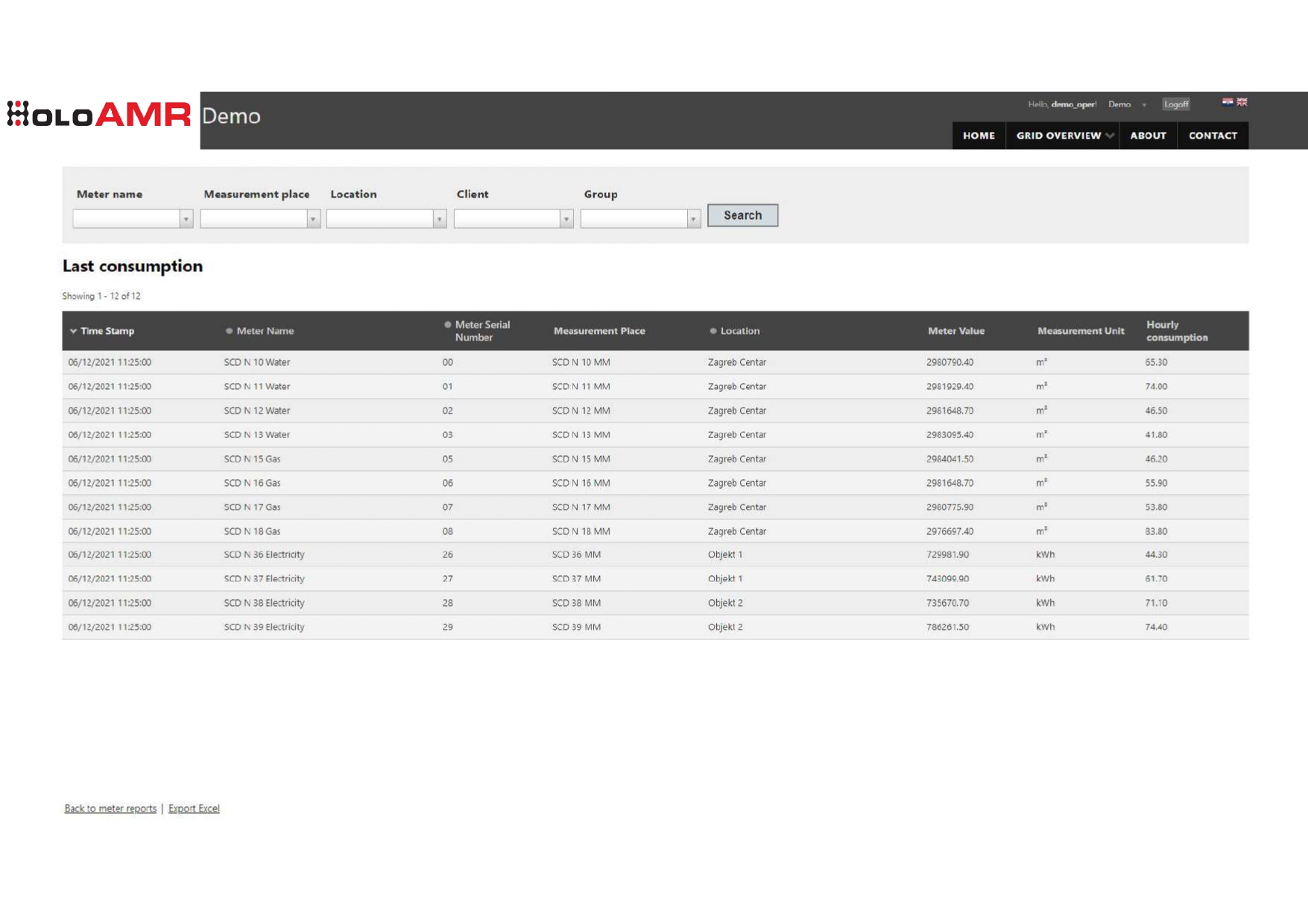Click the Logoff button

[x=1176, y=104]
